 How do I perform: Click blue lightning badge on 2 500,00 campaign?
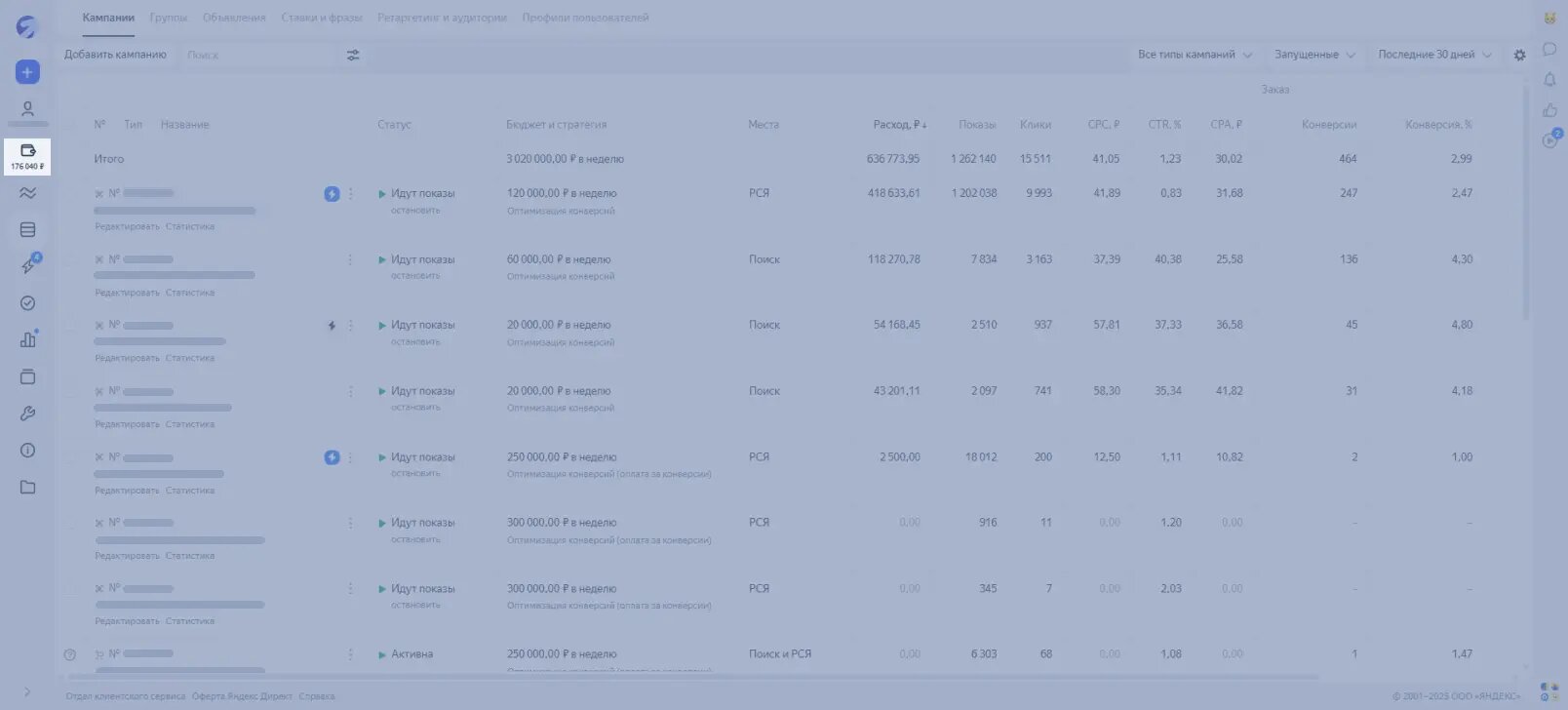point(332,457)
